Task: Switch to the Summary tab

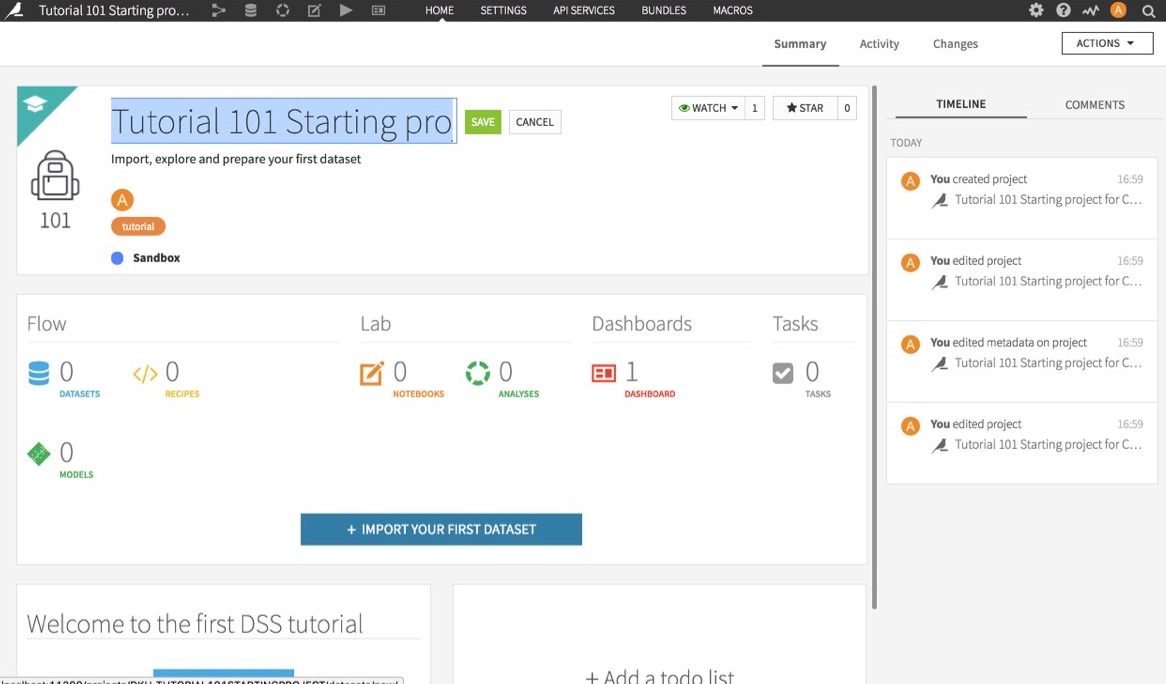Action: [x=800, y=44]
